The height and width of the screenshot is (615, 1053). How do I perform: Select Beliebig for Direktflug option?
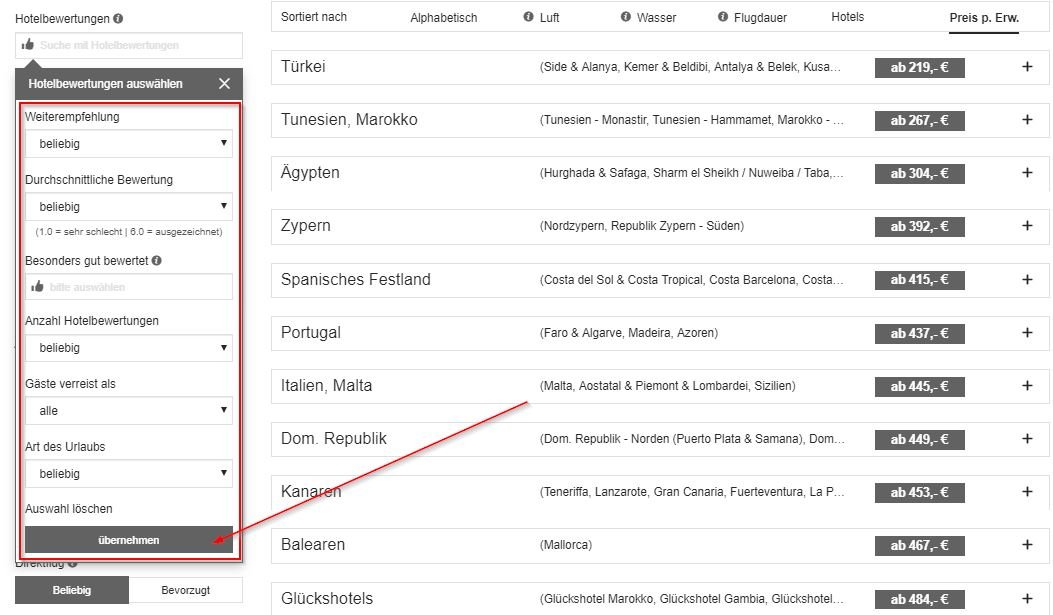72,590
